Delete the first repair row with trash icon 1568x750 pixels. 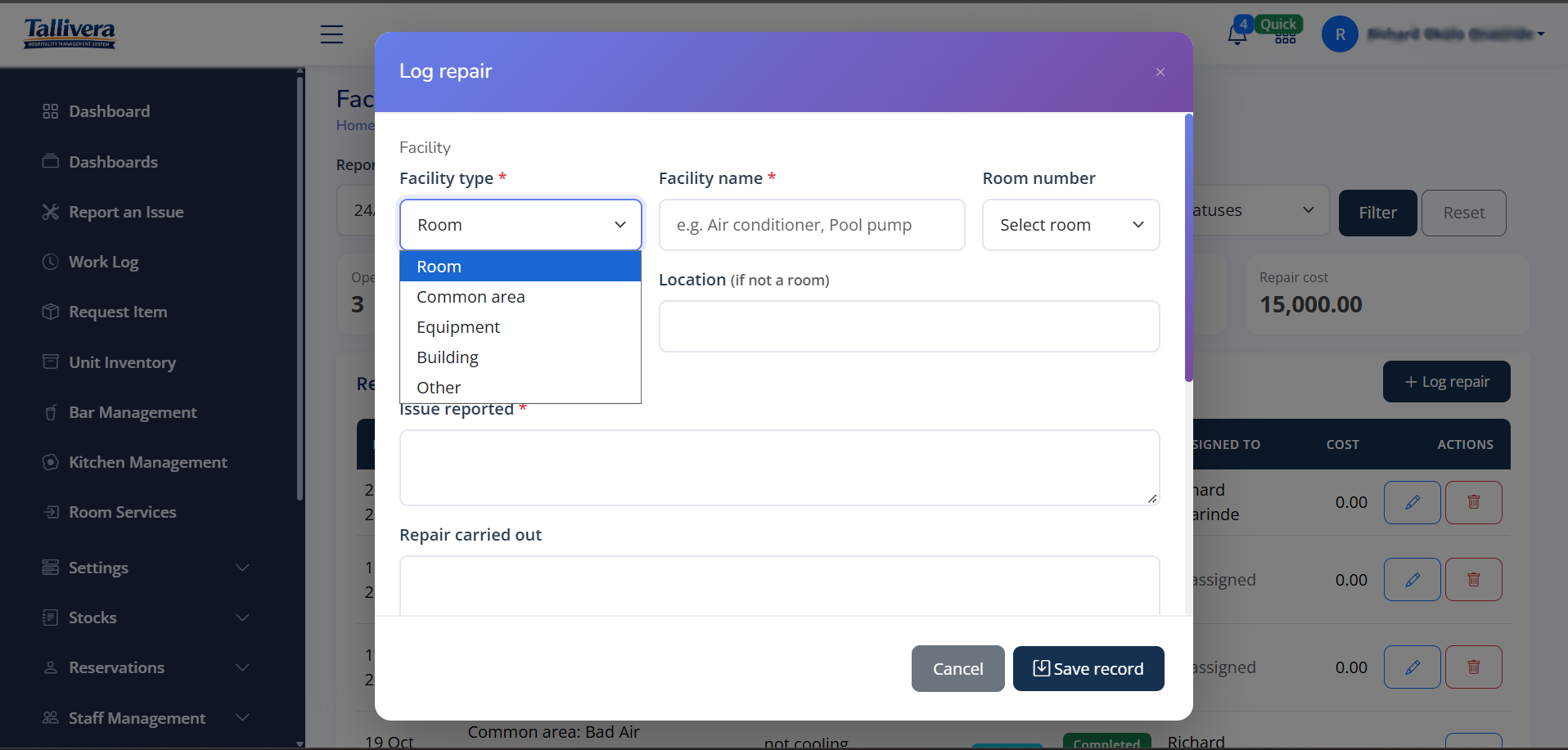pos(1473,502)
